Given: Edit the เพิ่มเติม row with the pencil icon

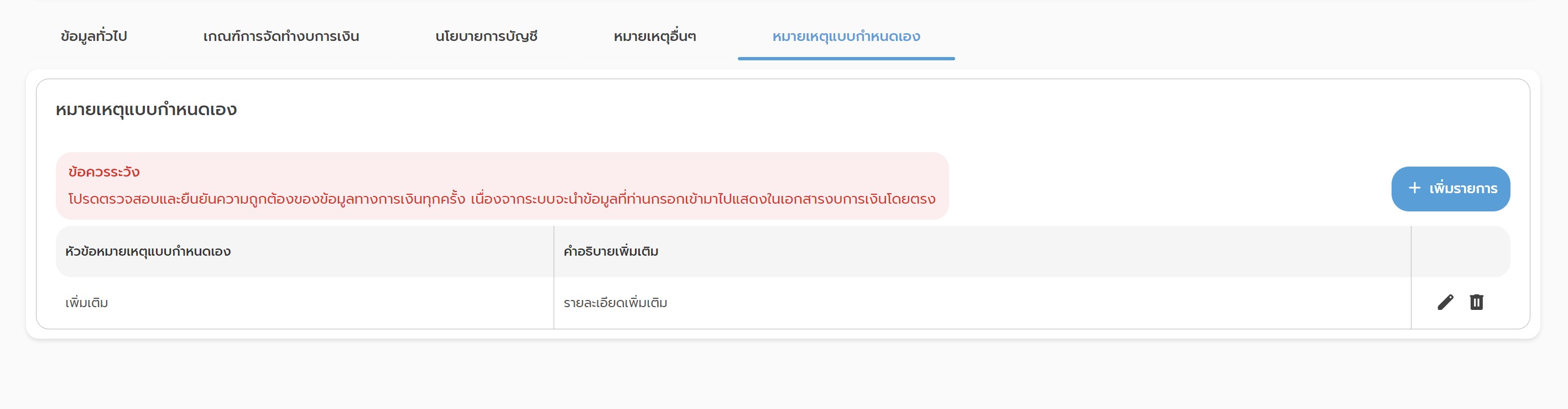Looking at the screenshot, I should [1445, 302].
